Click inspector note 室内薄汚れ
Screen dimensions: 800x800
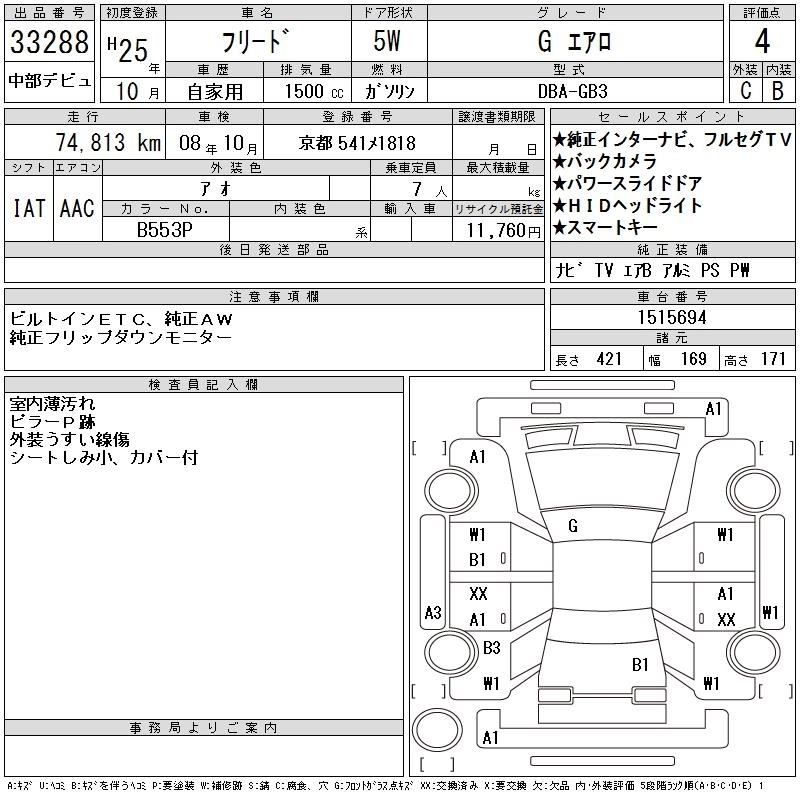coord(52,404)
